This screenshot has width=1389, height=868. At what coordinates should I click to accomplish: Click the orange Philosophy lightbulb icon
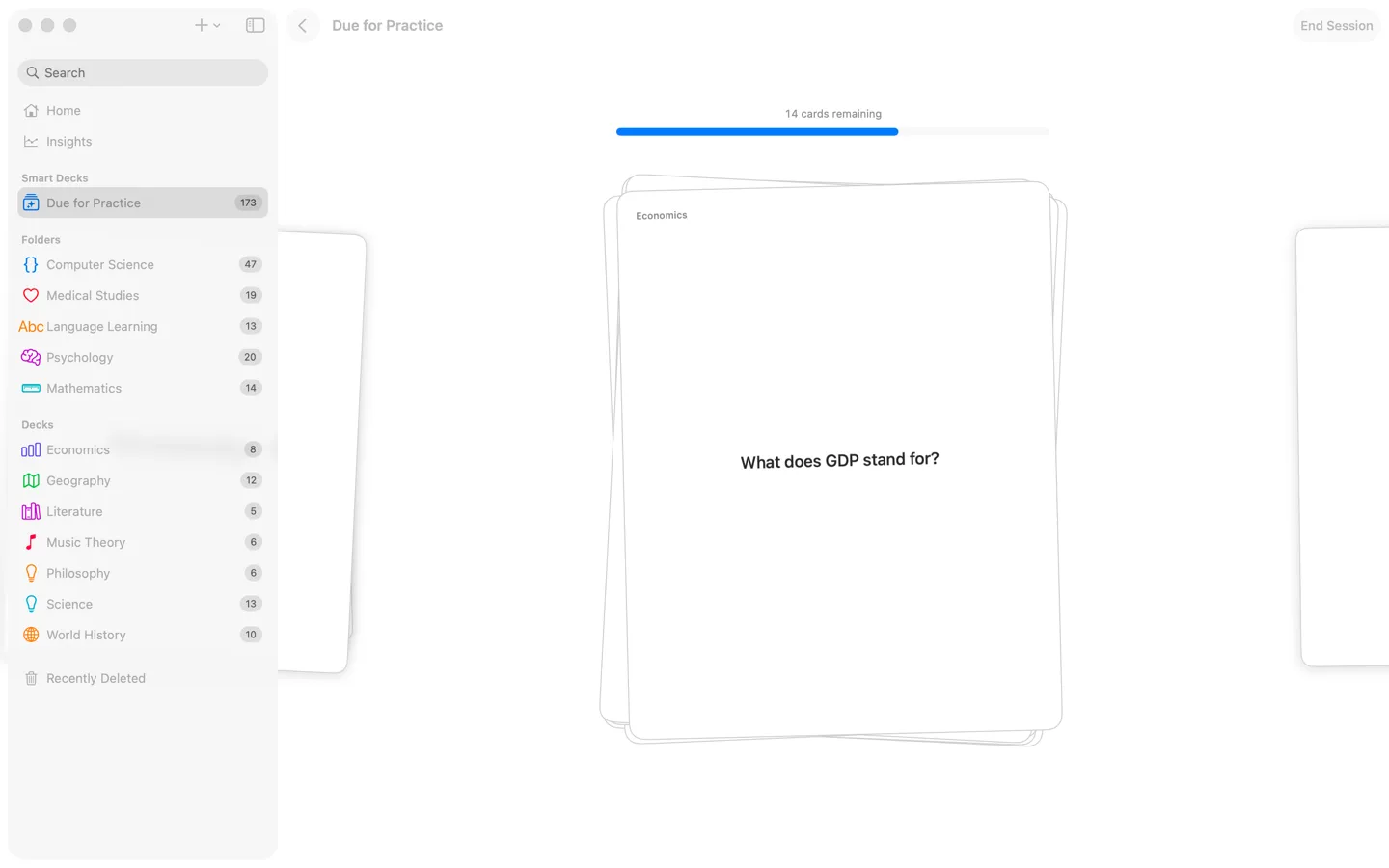pos(31,573)
